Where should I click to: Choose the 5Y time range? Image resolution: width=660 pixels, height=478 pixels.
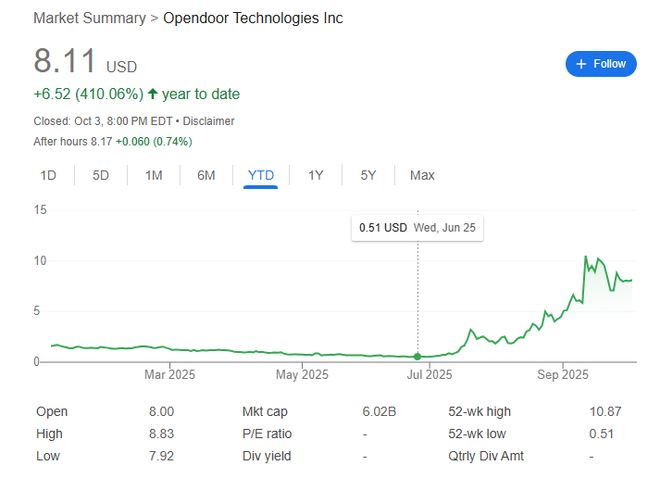pos(368,176)
